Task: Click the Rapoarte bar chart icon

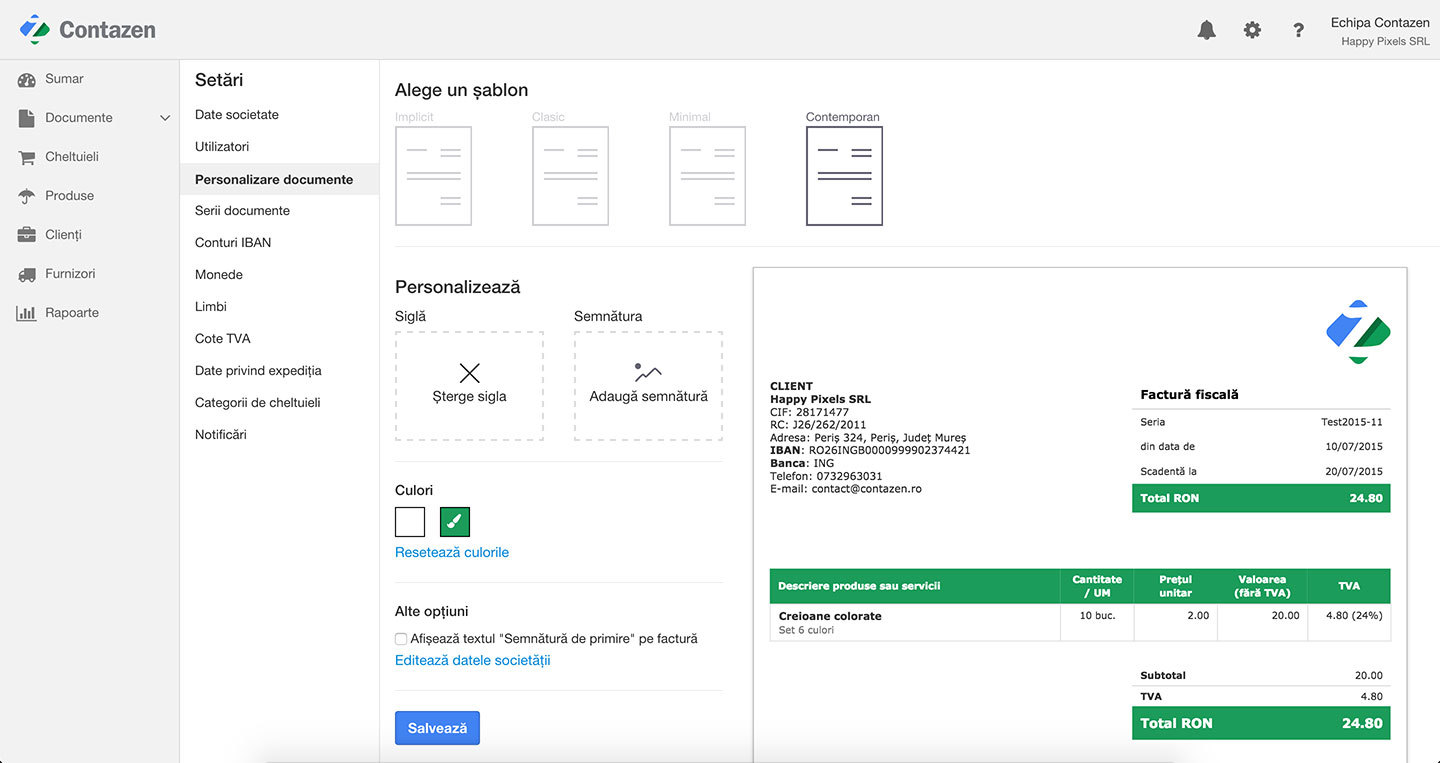Action: [x=26, y=313]
